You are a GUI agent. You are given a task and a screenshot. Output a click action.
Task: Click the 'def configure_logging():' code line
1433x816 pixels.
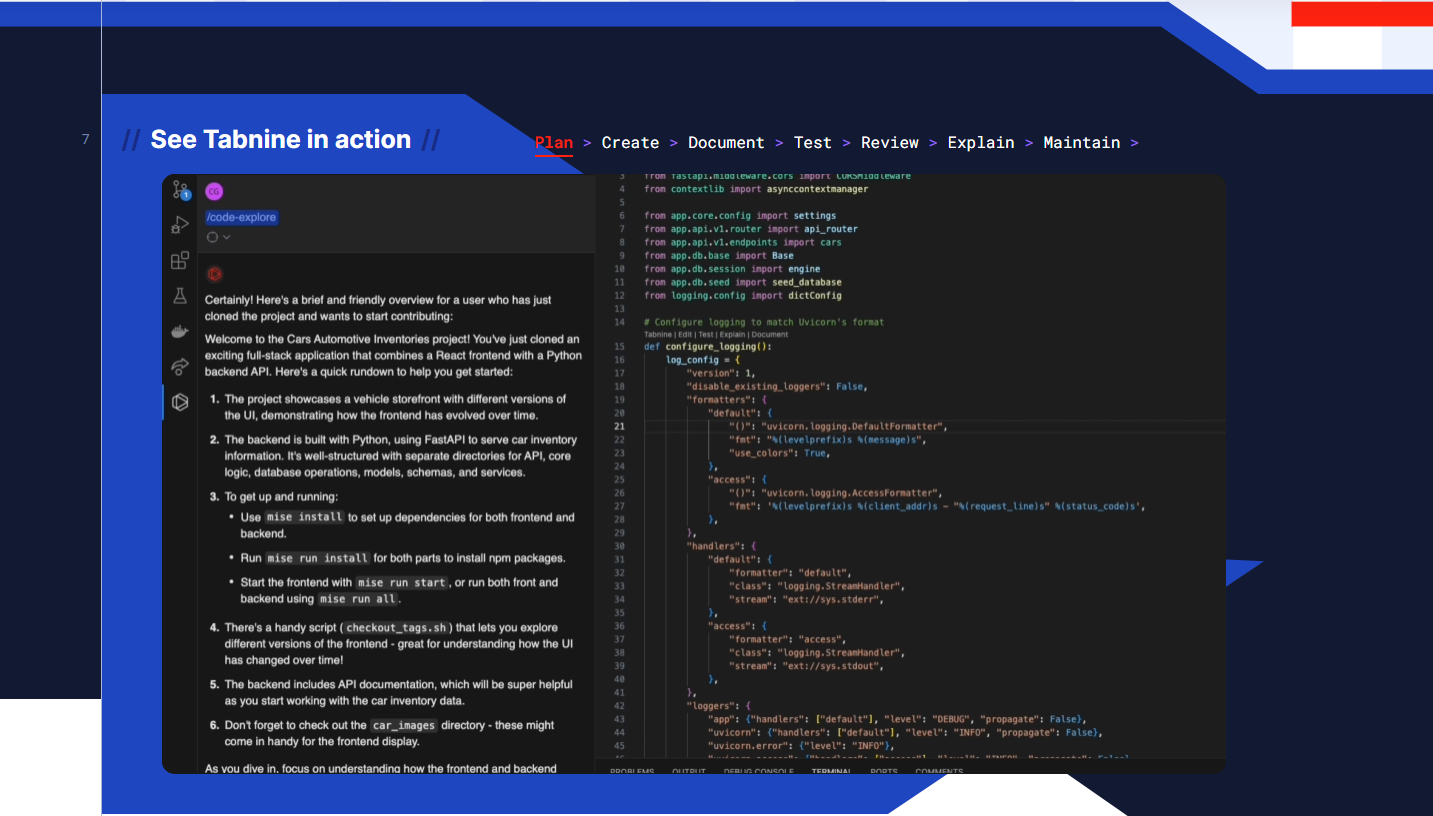(x=708, y=347)
